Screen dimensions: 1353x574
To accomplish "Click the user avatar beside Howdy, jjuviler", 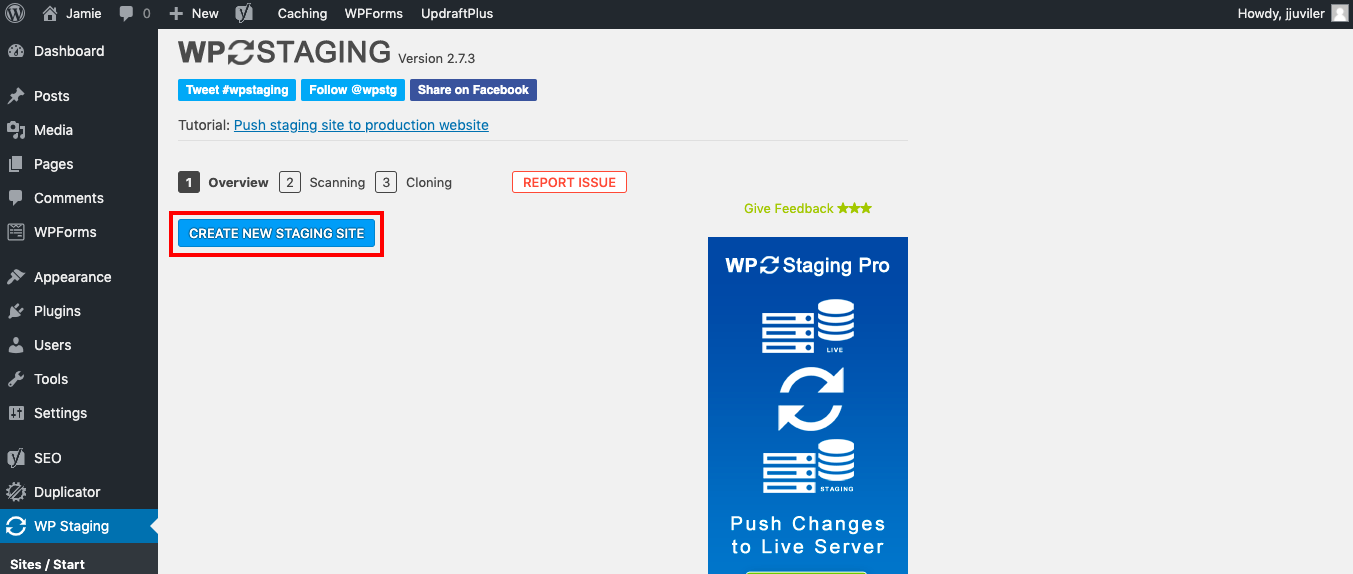I will click(x=1340, y=14).
